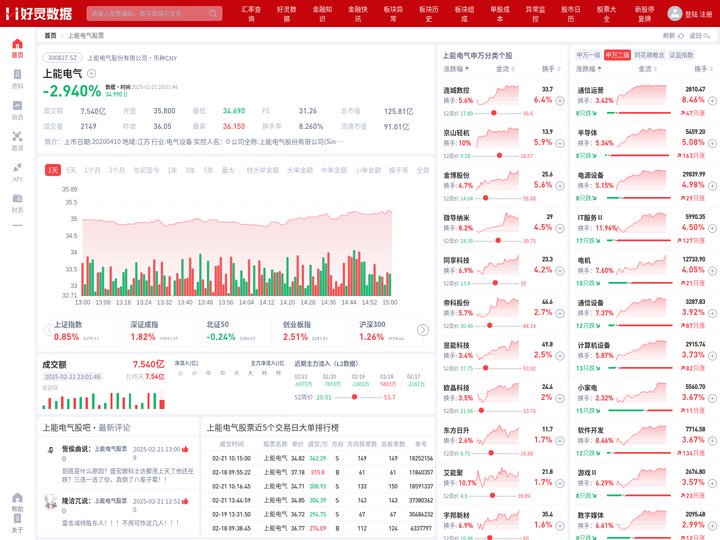Add 上能电气 via plus icon beside title
The image size is (720, 540).
coord(91,73)
